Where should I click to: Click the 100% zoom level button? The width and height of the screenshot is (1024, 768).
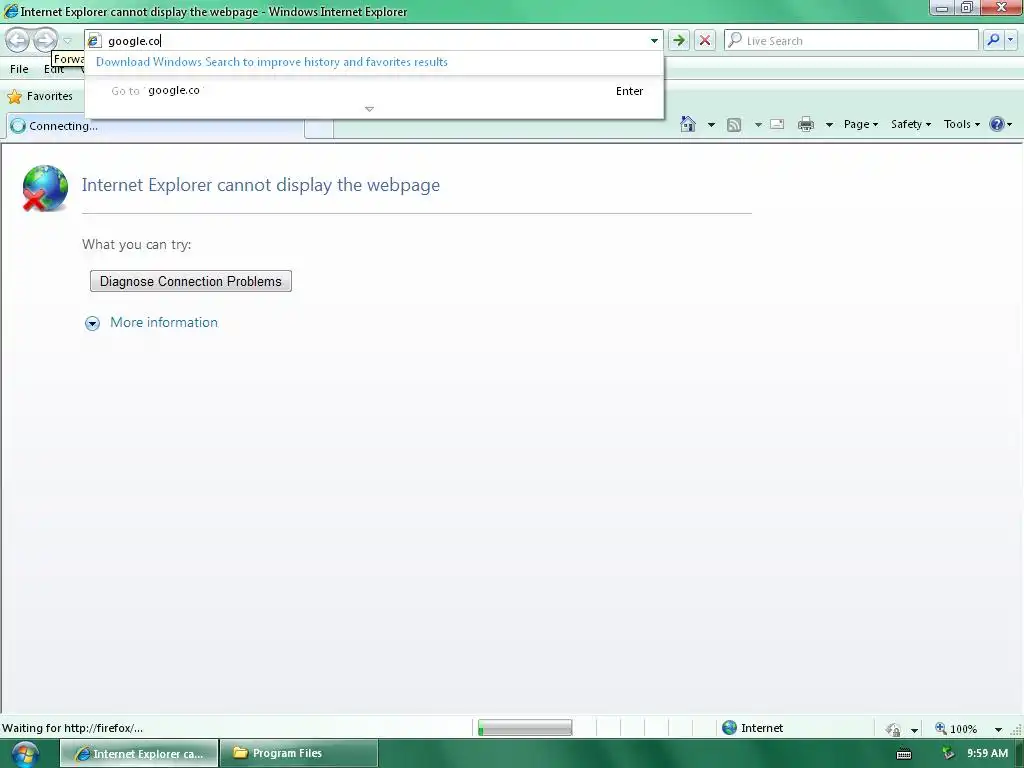coord(956,729)
